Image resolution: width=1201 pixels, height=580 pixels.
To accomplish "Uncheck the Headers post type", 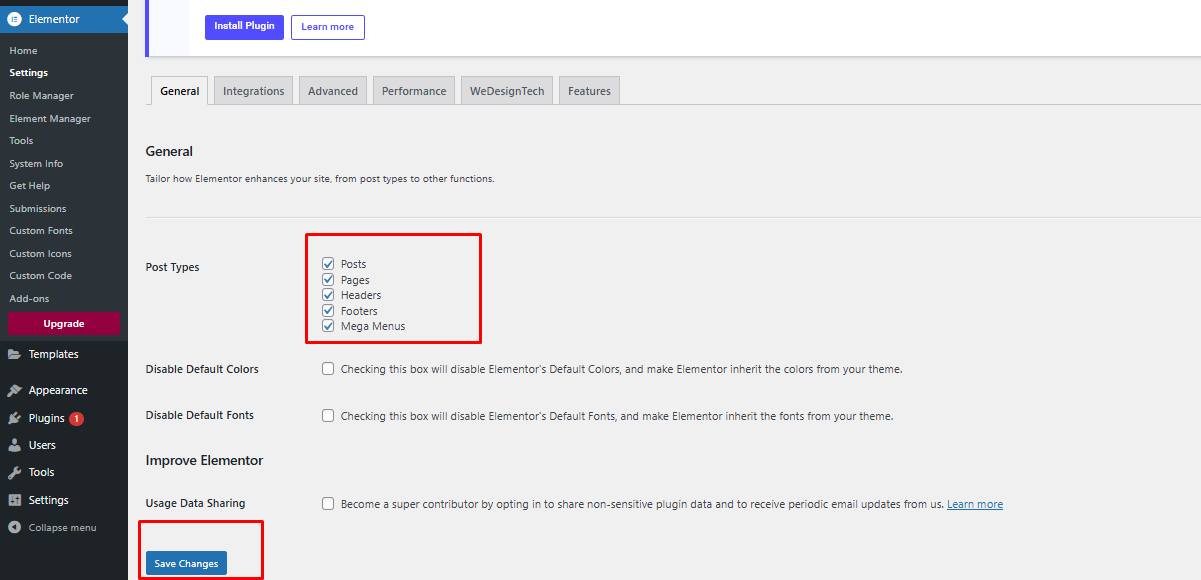I will [328, 295].
